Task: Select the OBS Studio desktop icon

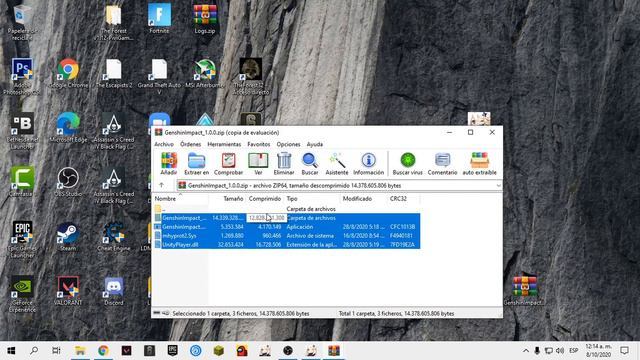Action: 68,182
